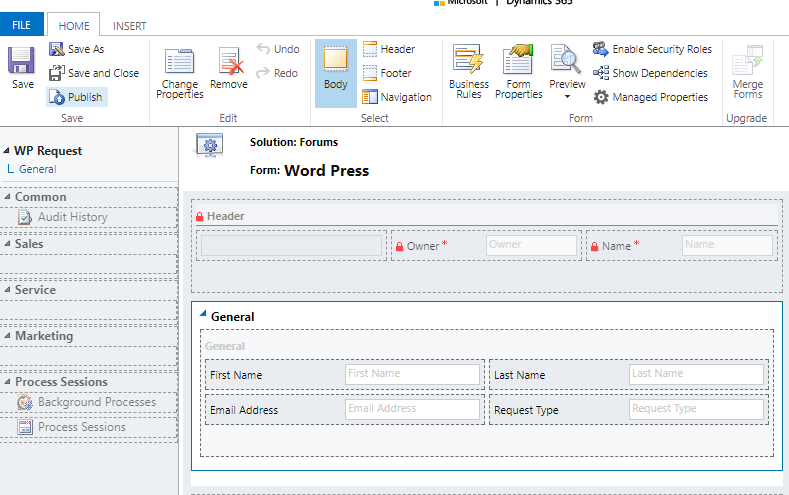Open Enable Security Roles

point(652,49)
